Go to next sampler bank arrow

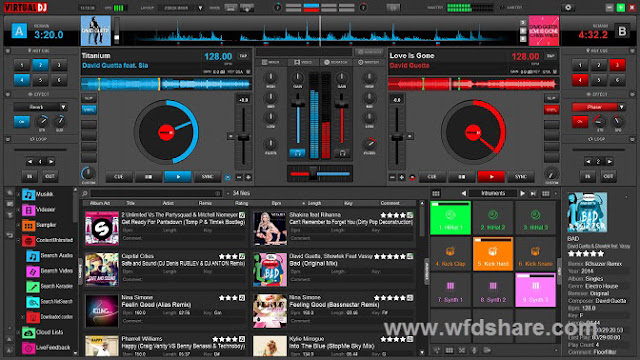tap(522, 193)
